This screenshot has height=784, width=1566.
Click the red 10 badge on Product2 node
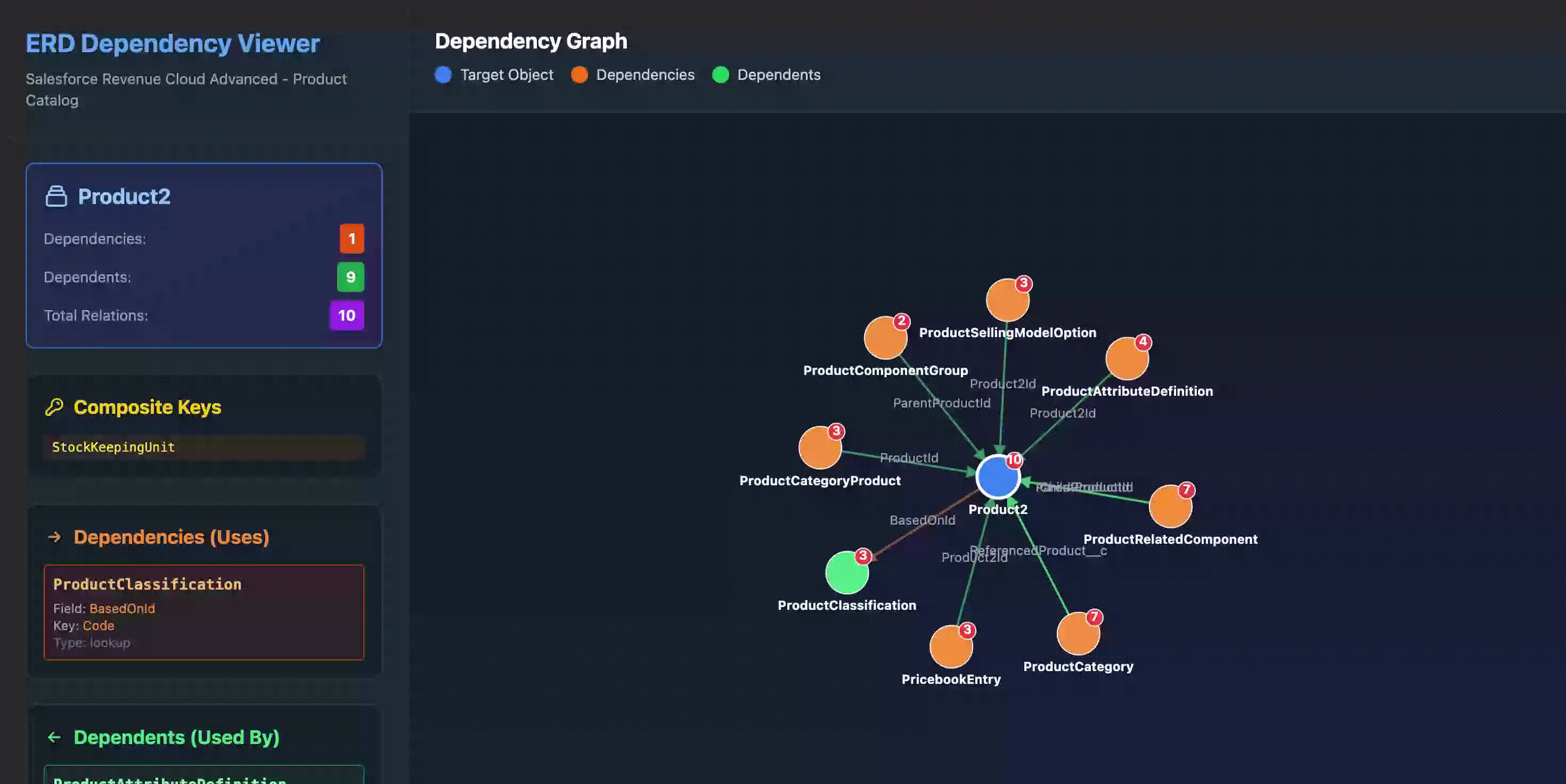click(x=1014, y=460)
